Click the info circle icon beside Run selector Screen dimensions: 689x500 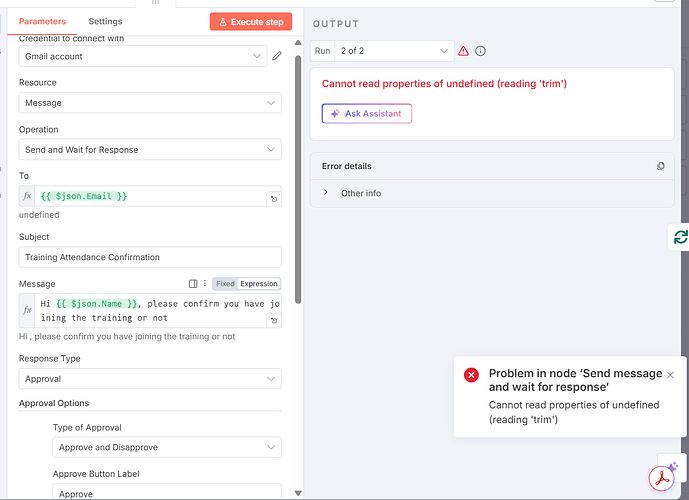[x=480, y=51]
